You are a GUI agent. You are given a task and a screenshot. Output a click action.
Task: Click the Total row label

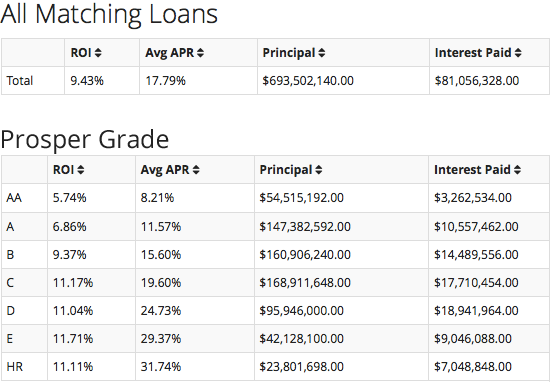point(20,81)
